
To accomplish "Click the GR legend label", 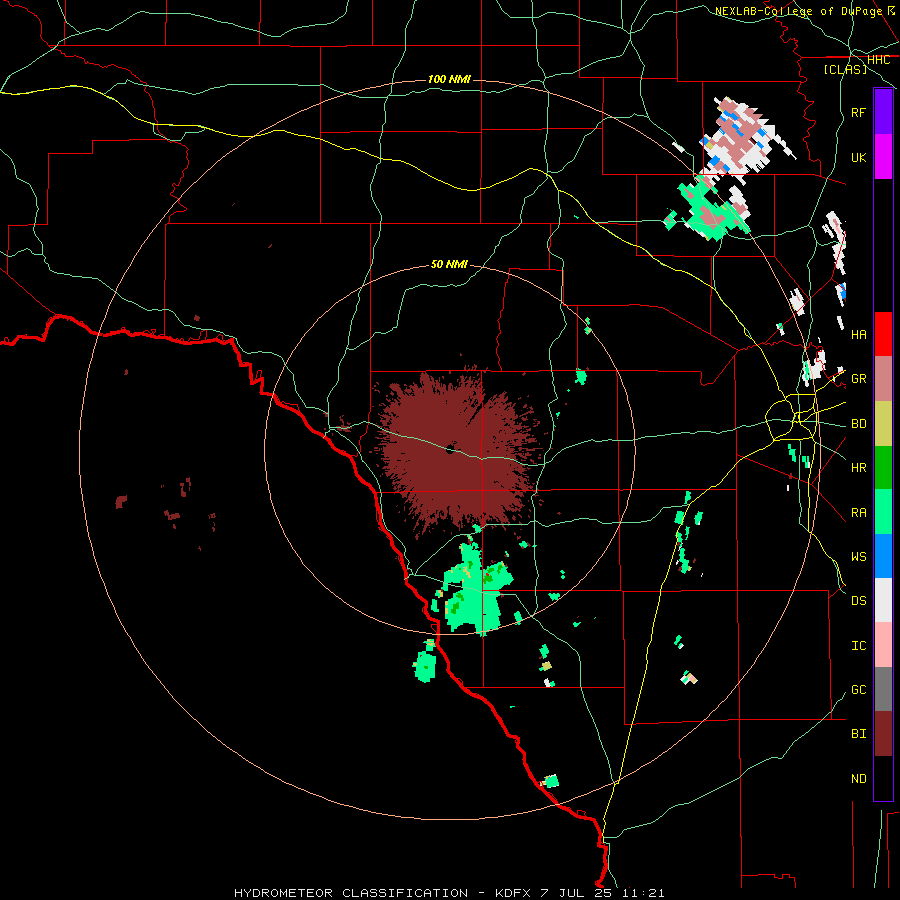I will tap(858, 379).
